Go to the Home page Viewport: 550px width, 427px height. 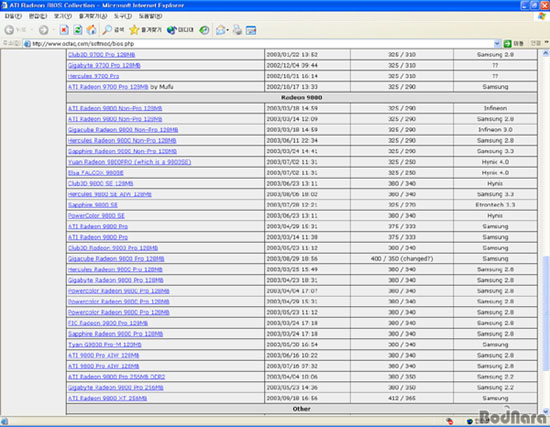(x=92, y=30)
